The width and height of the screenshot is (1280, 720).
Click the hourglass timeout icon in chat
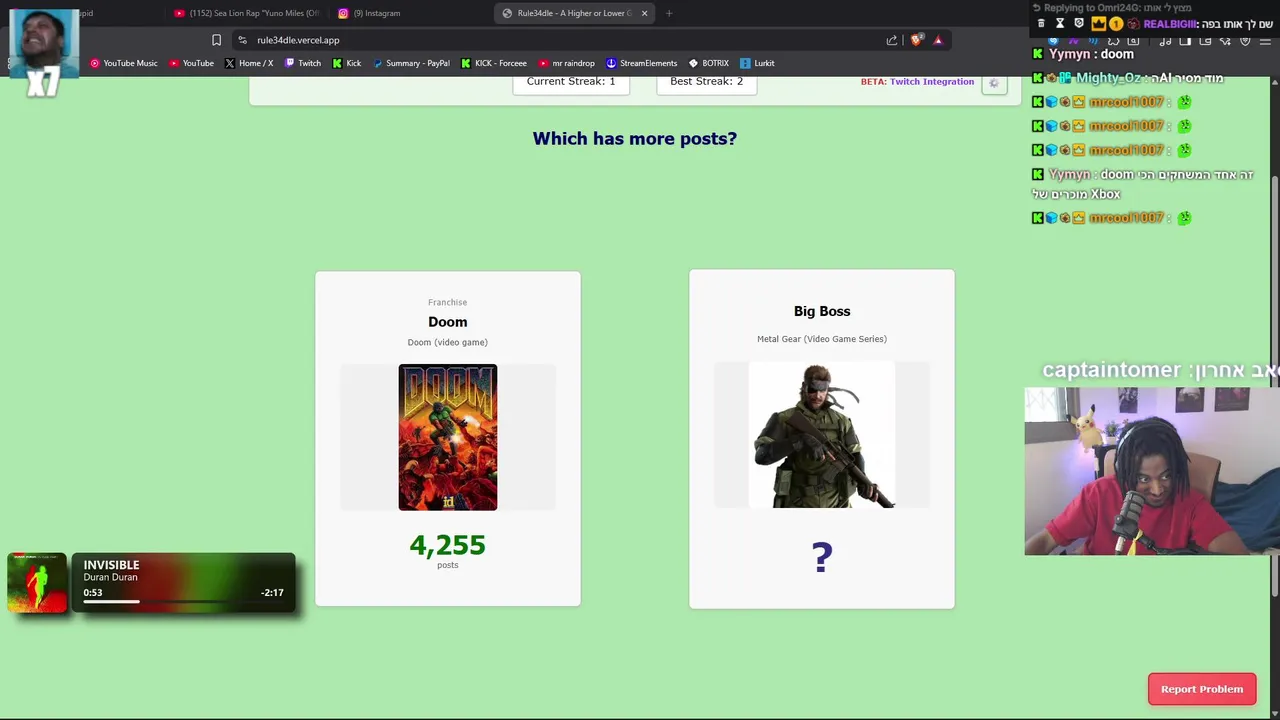1060,23
